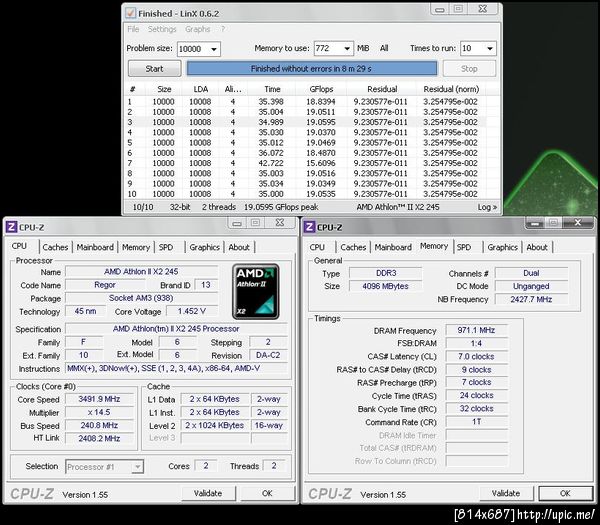This screenshot has width=600, height=525.
Task: Click the Time column header
Action: [x=272, y=89]
